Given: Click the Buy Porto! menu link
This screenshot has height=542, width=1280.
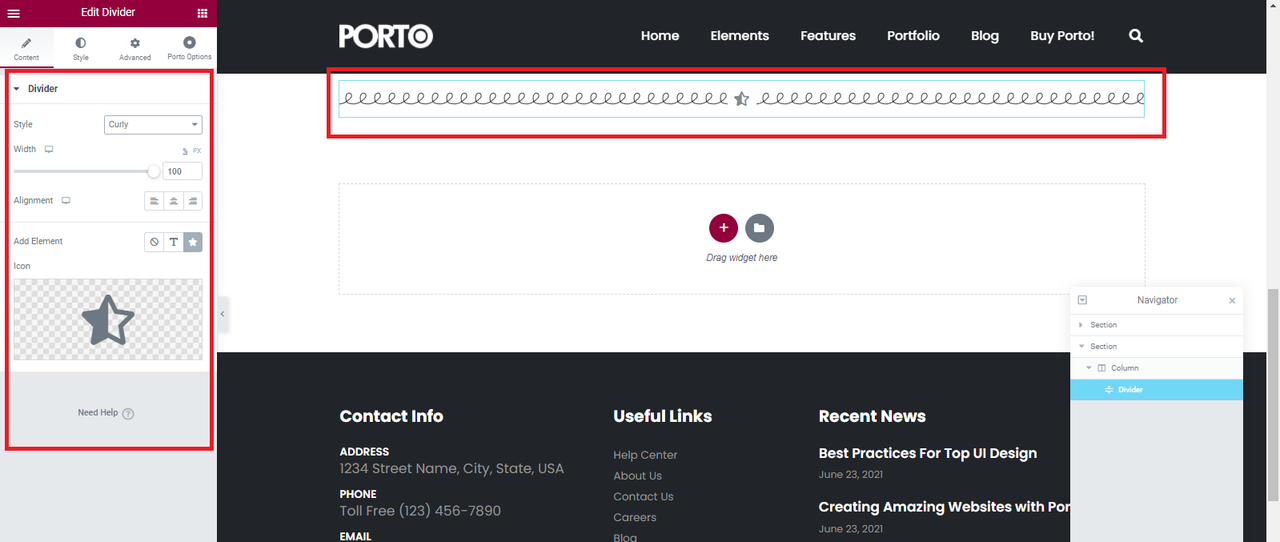Looking at the screenshot, I should (1062, 36).
